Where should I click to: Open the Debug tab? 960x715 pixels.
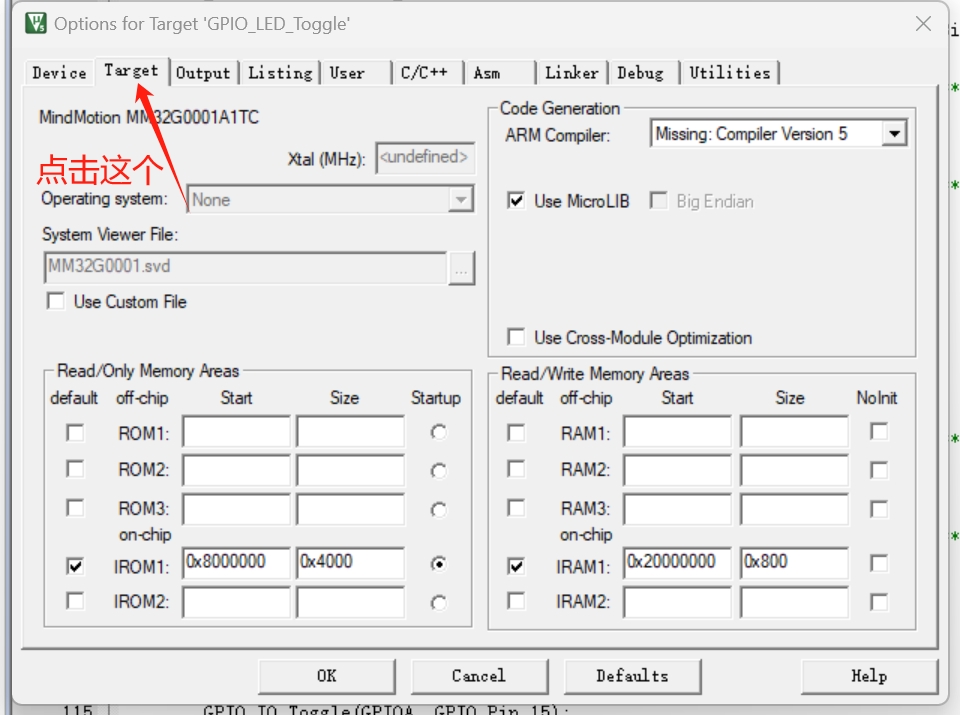point(640,73)
